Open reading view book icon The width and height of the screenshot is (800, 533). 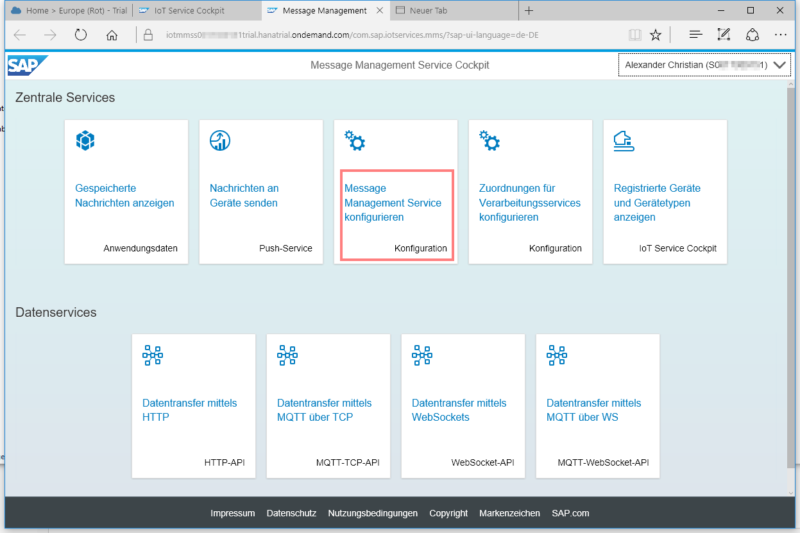pyautogui.click(x=635, y=35)
